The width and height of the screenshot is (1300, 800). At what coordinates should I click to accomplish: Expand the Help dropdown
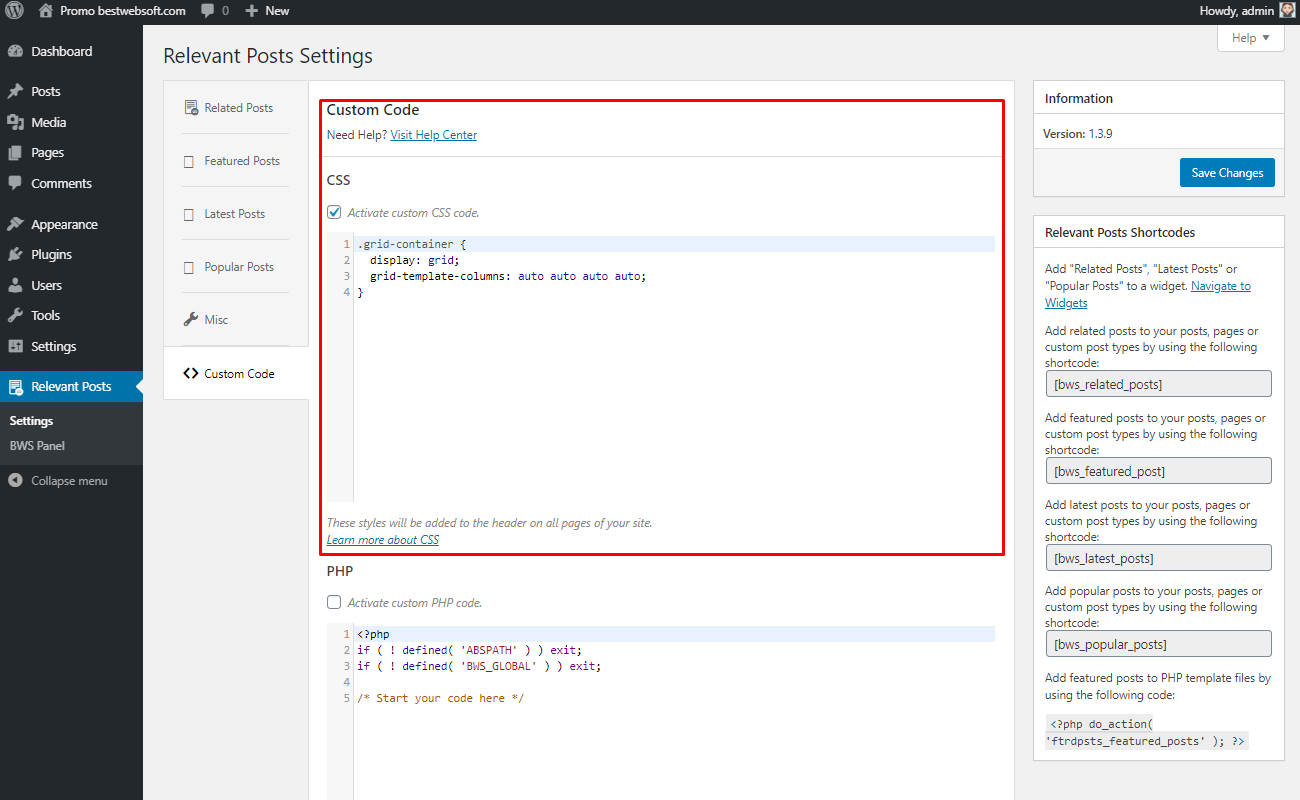1250,38
